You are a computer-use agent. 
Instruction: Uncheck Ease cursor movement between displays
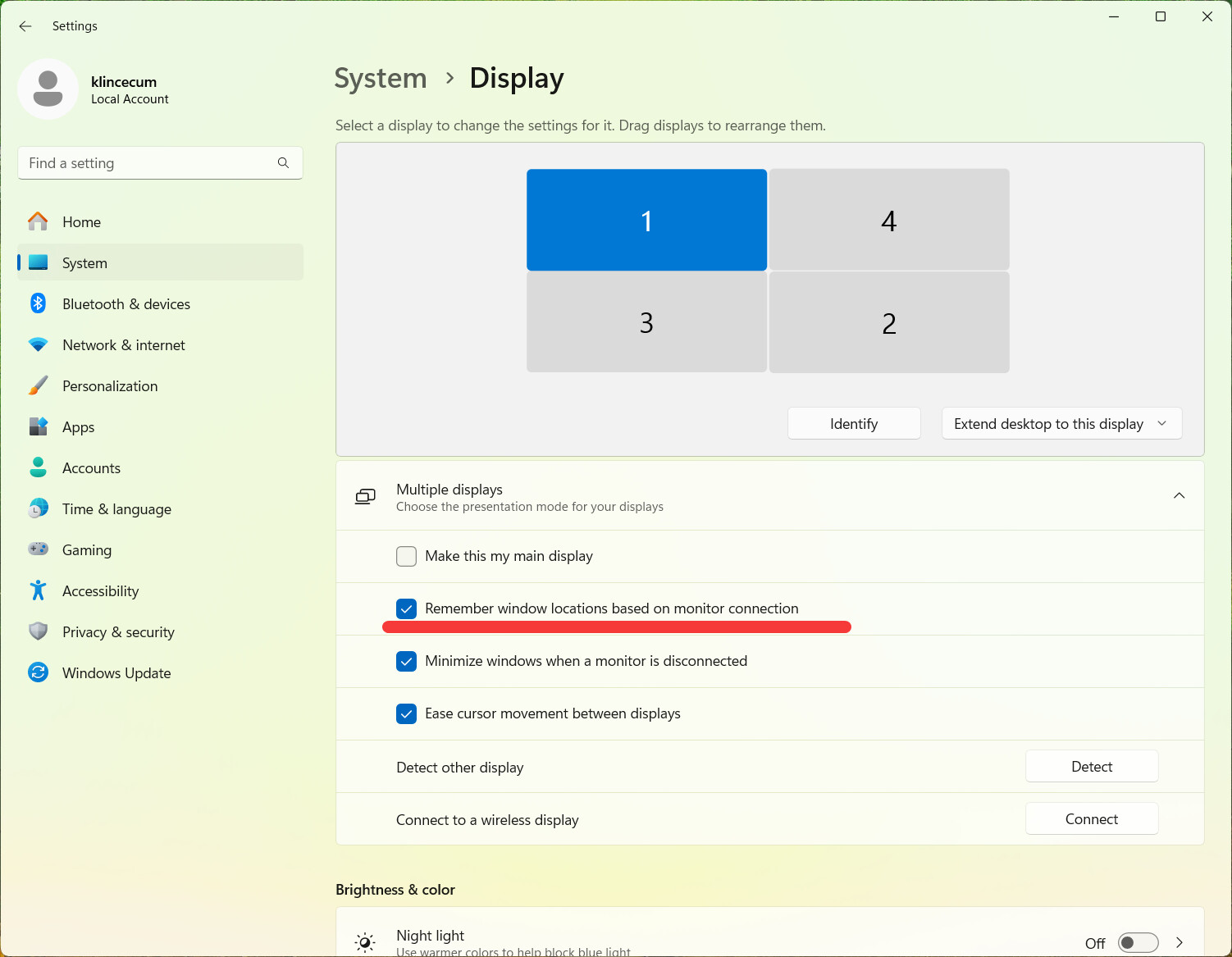click(406, 713)
